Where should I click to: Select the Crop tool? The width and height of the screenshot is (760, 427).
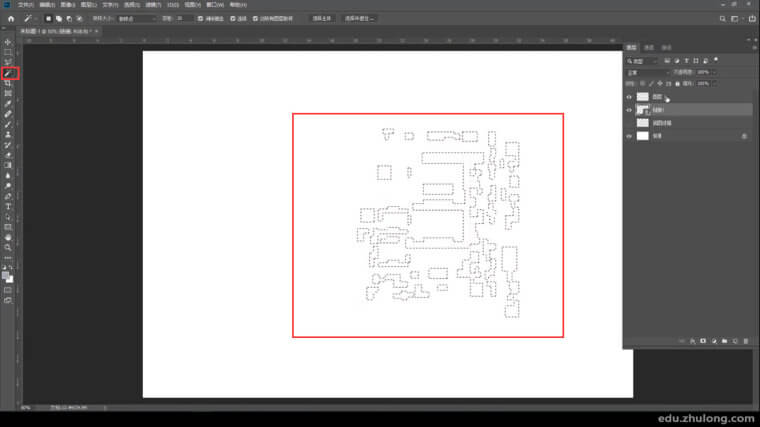coord(8,83)
